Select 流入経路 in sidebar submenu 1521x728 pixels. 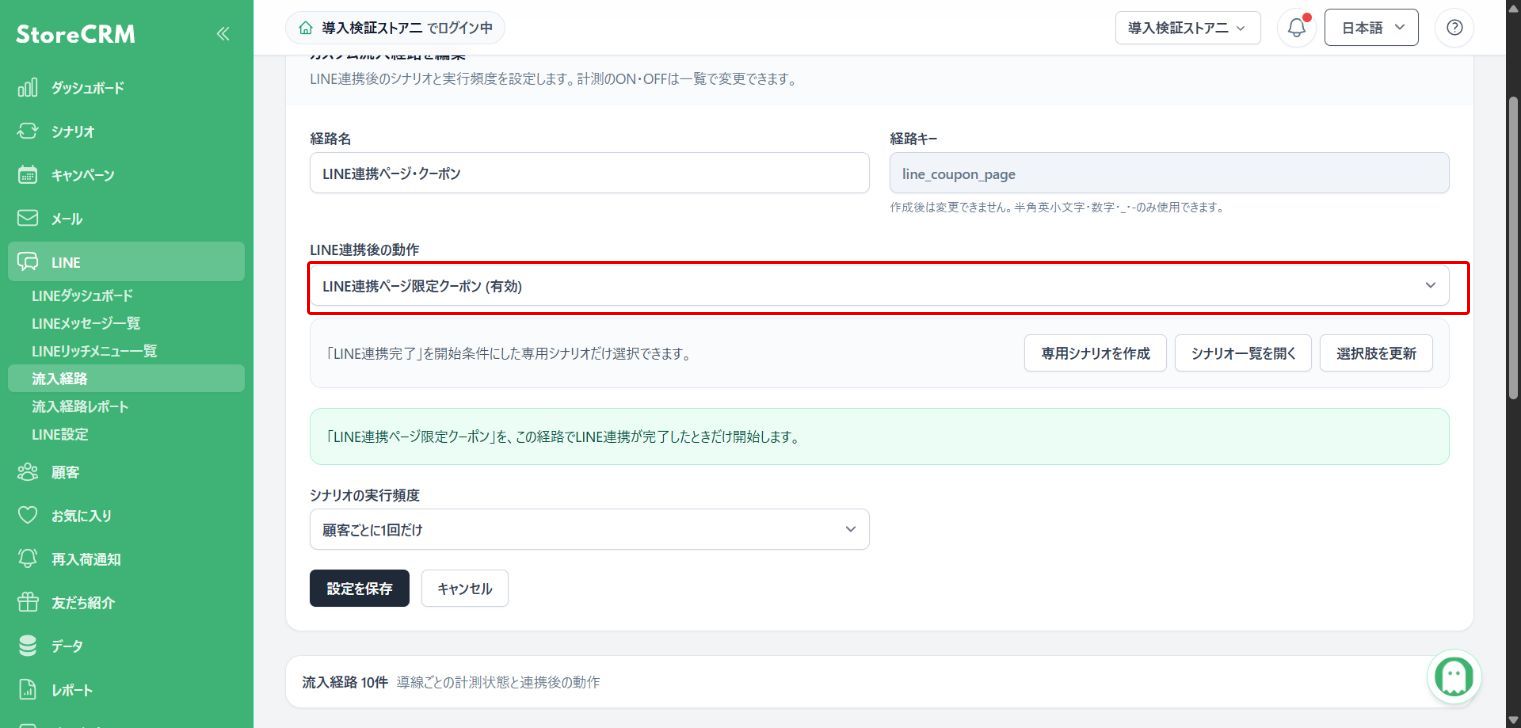(126, 378)
